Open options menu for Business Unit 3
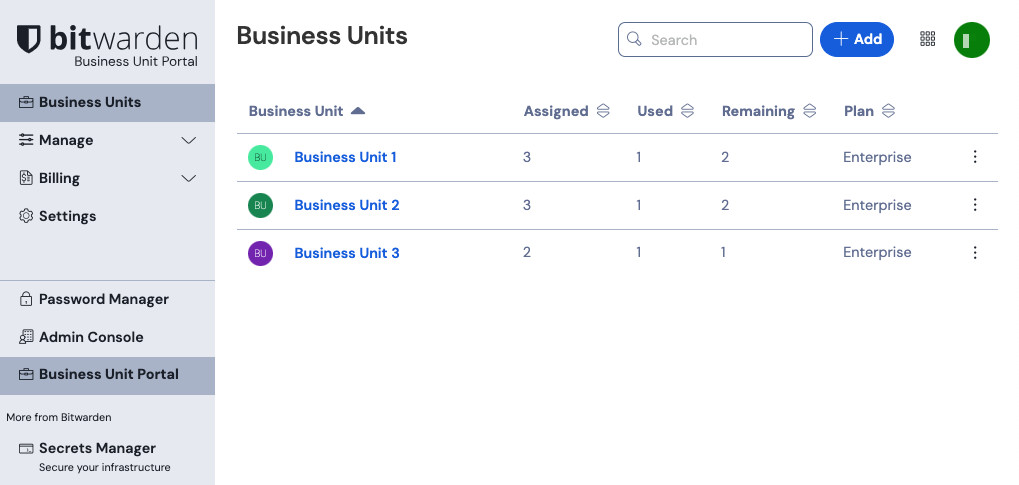 coord(975,253)
